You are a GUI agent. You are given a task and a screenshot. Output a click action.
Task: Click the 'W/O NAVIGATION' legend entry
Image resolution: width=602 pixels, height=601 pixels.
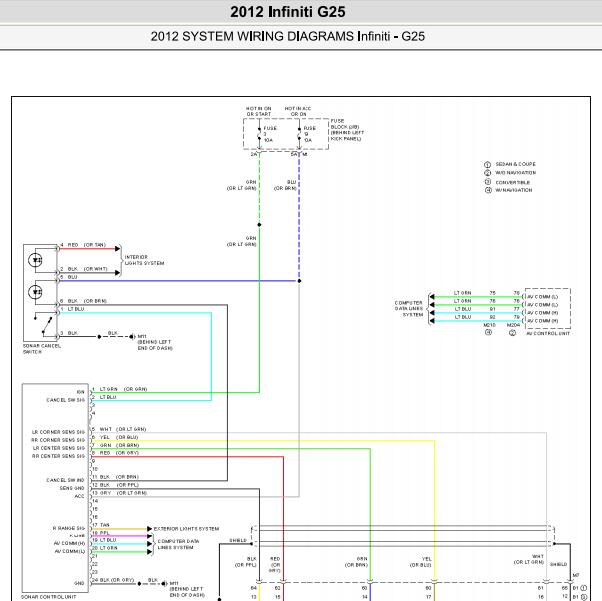click(x=515, y=173)
